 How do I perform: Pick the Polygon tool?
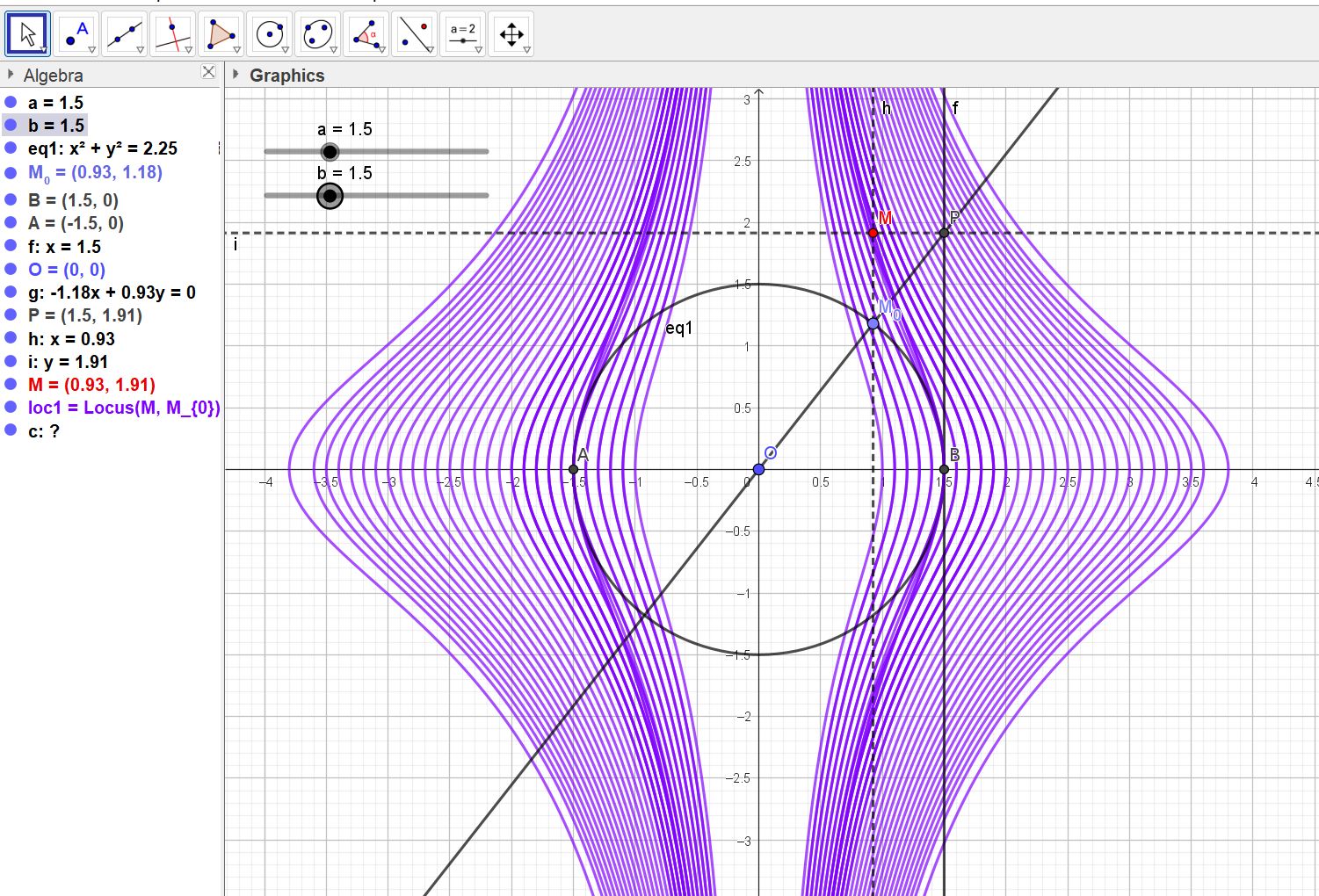click(x=221, y=34)
